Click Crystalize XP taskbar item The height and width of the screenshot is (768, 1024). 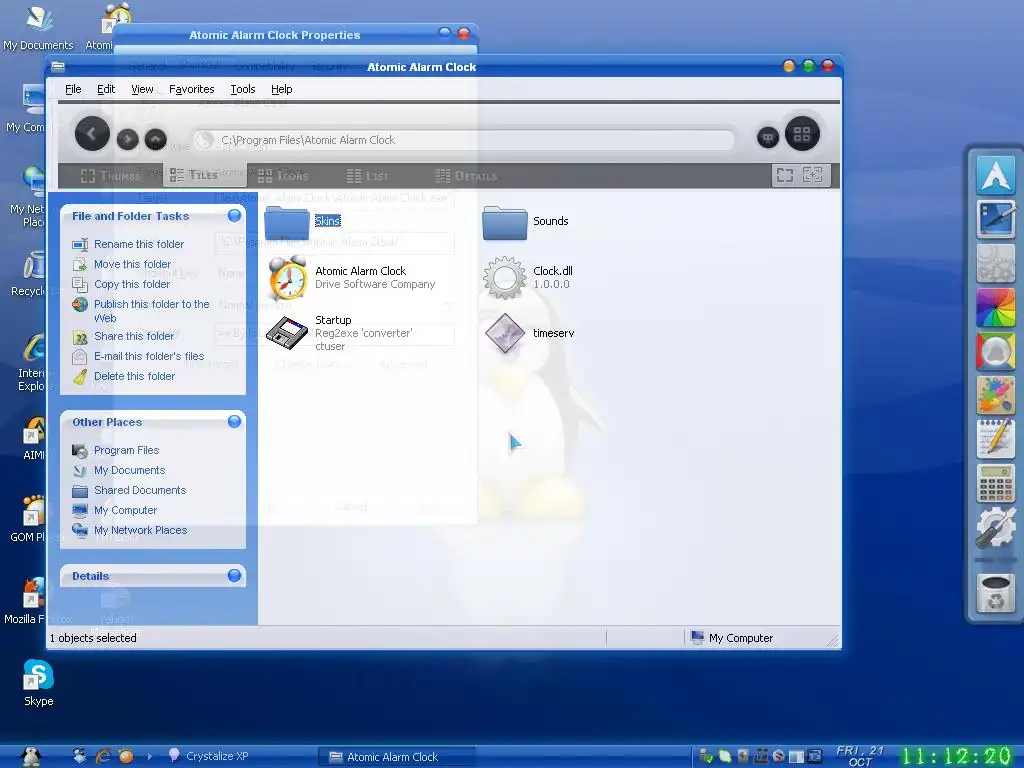click(x=209, y=756)
